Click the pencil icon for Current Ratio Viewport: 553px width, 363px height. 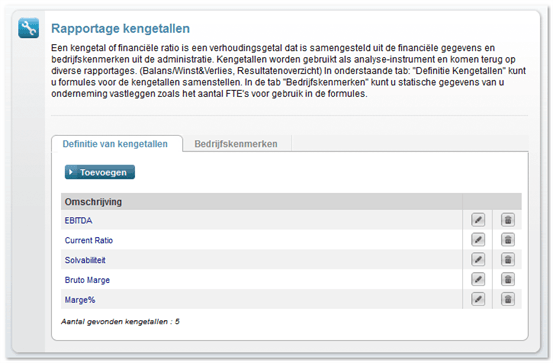[478, 240]
